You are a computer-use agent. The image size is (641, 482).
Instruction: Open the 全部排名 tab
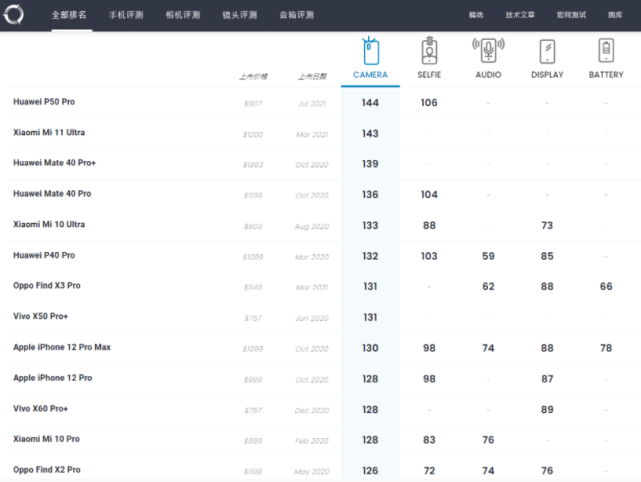tap(69, 15)
